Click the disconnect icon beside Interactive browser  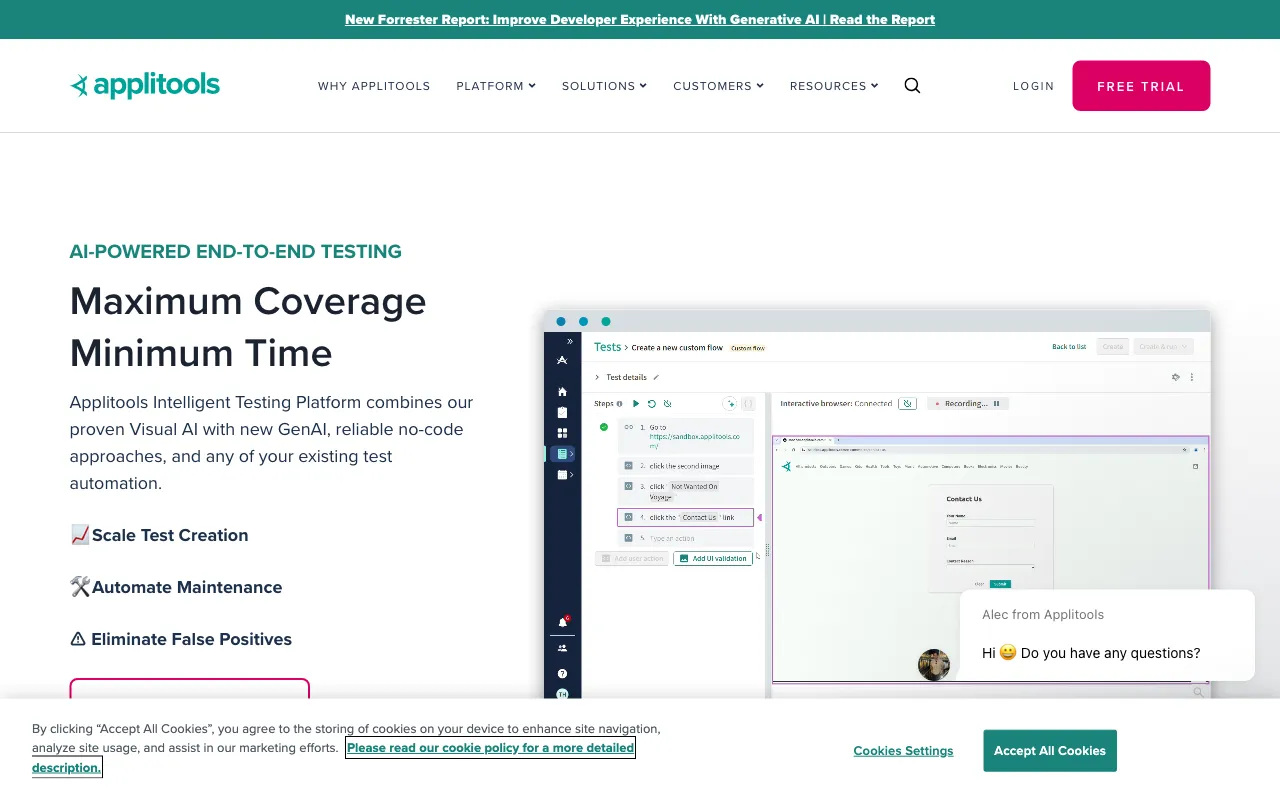[x=907, y=404]
